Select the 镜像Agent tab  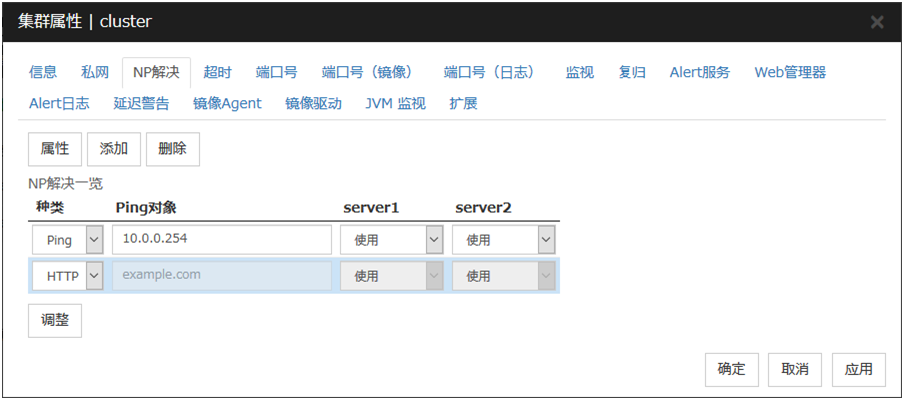(227, 103)
